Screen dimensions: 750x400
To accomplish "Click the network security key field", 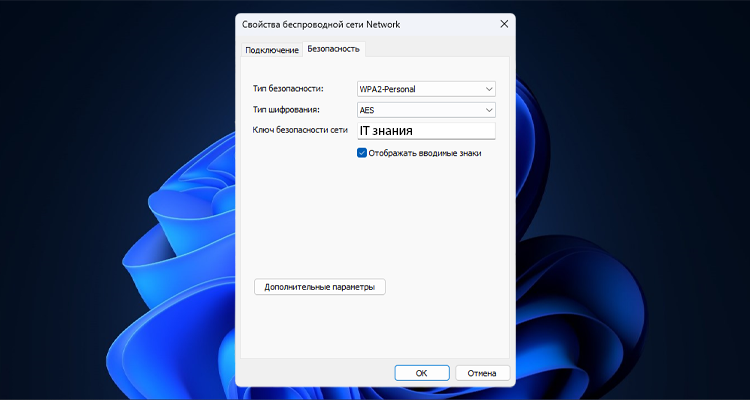I will click(426, 131).
